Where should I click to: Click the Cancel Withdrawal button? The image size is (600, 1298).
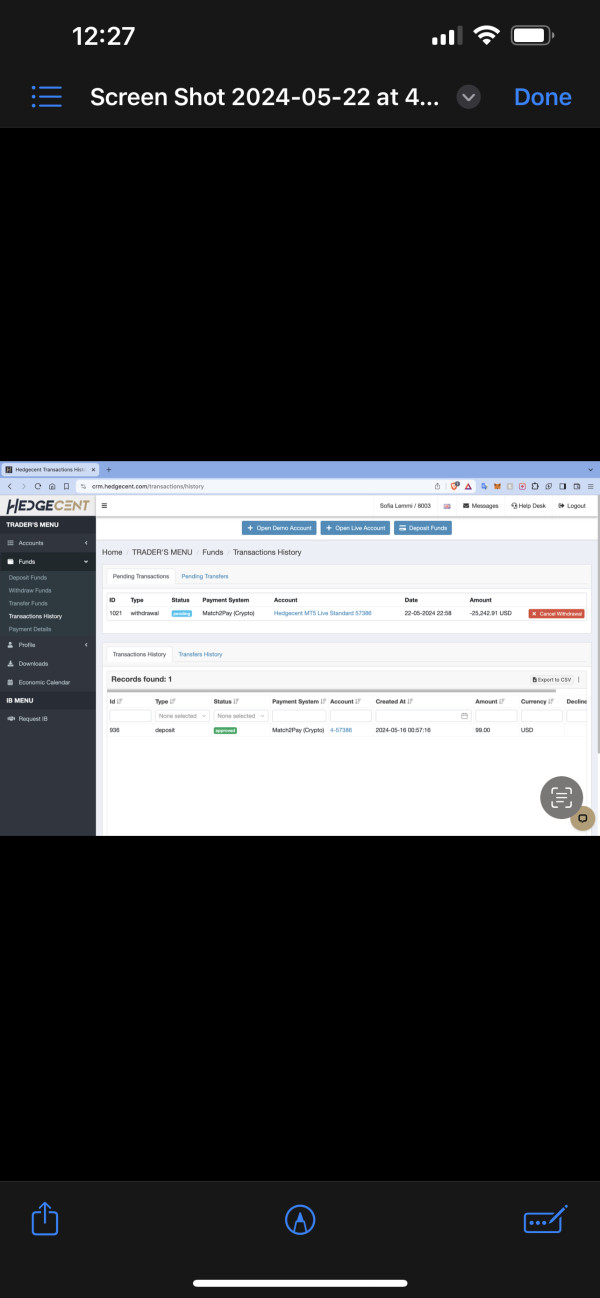556,613
